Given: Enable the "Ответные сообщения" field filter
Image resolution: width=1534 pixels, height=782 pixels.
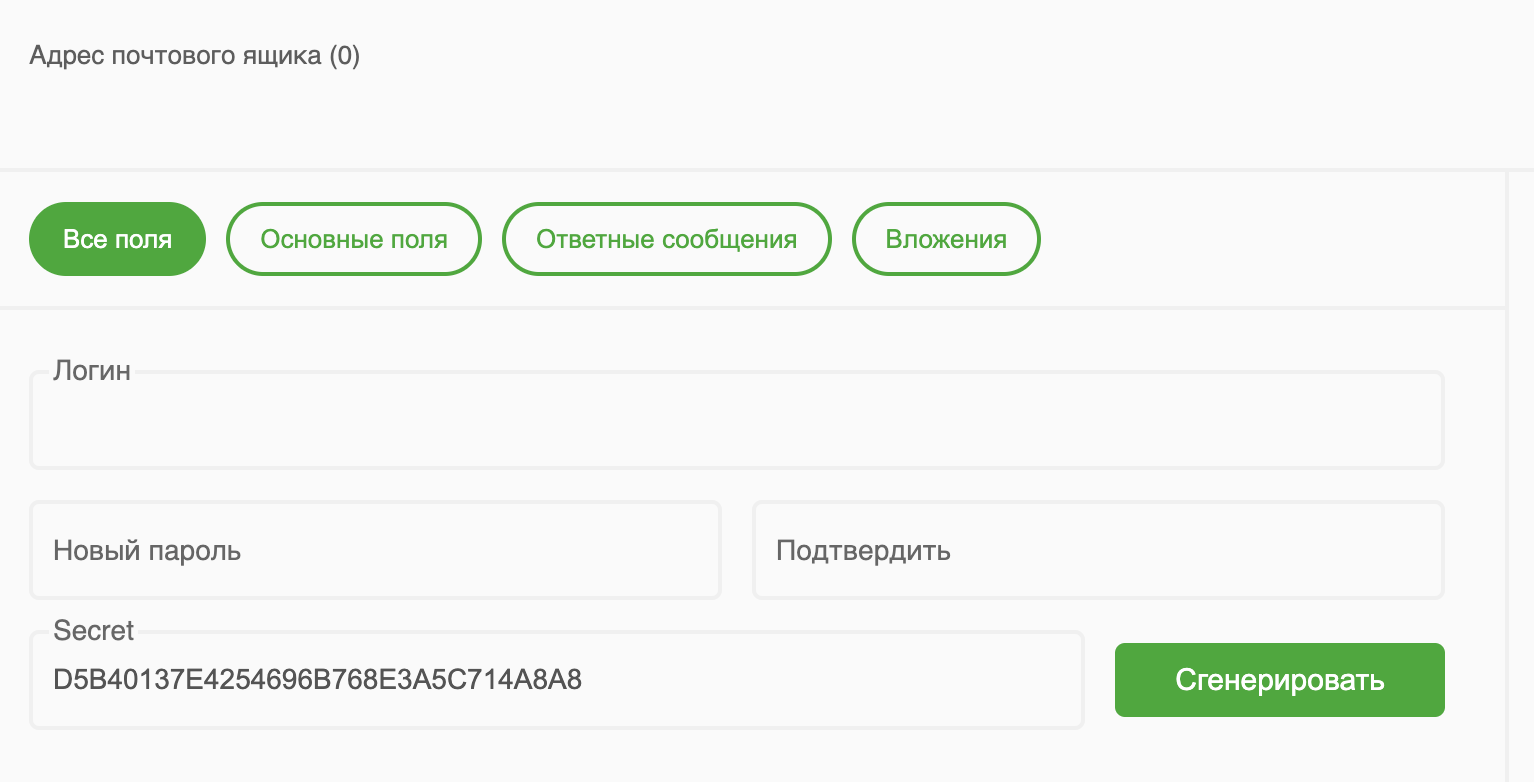Looking at the screenshot, I should tap(666, 238).
